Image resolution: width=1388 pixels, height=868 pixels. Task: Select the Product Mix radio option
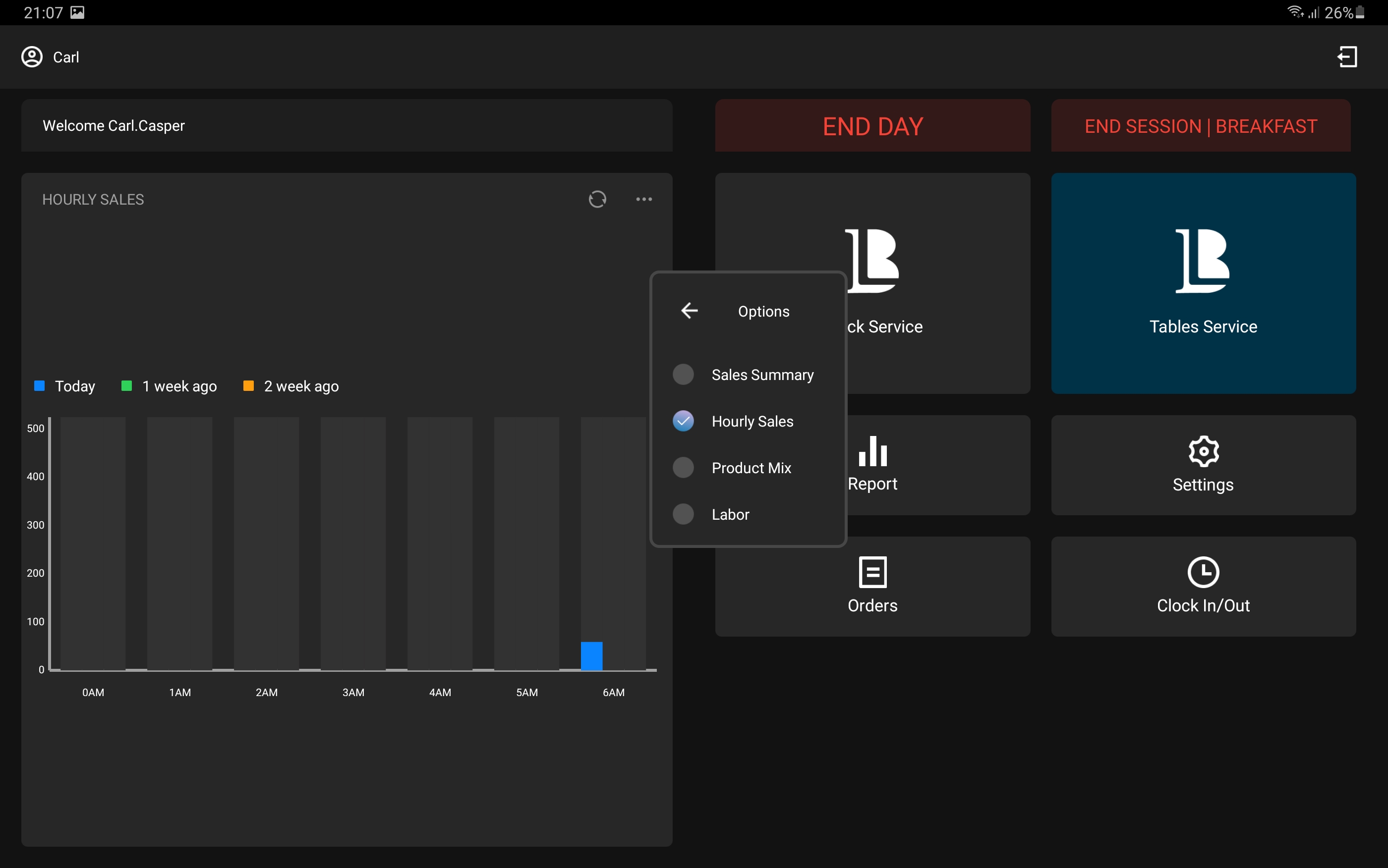tap(683, 467)
